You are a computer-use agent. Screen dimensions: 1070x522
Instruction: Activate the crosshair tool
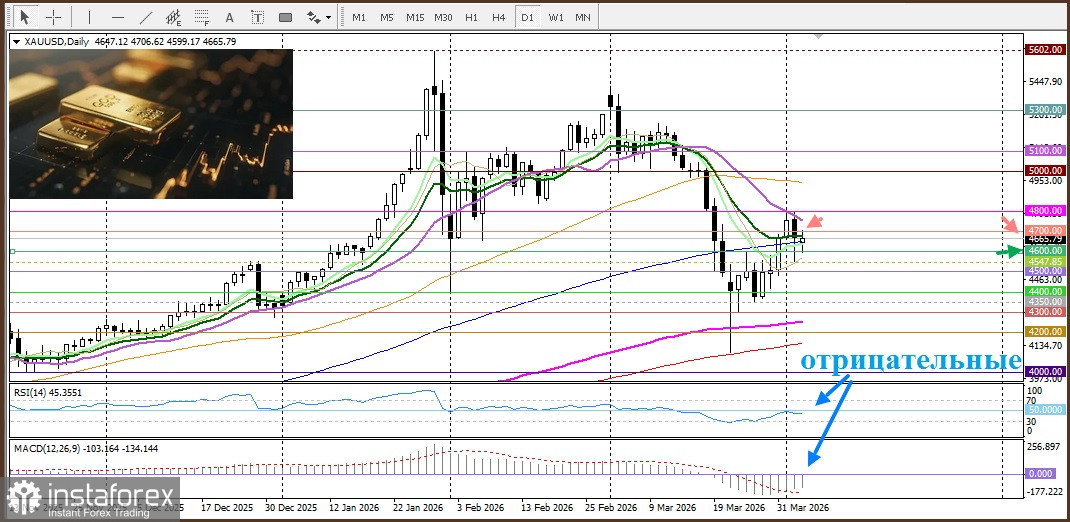pos(53,17)
